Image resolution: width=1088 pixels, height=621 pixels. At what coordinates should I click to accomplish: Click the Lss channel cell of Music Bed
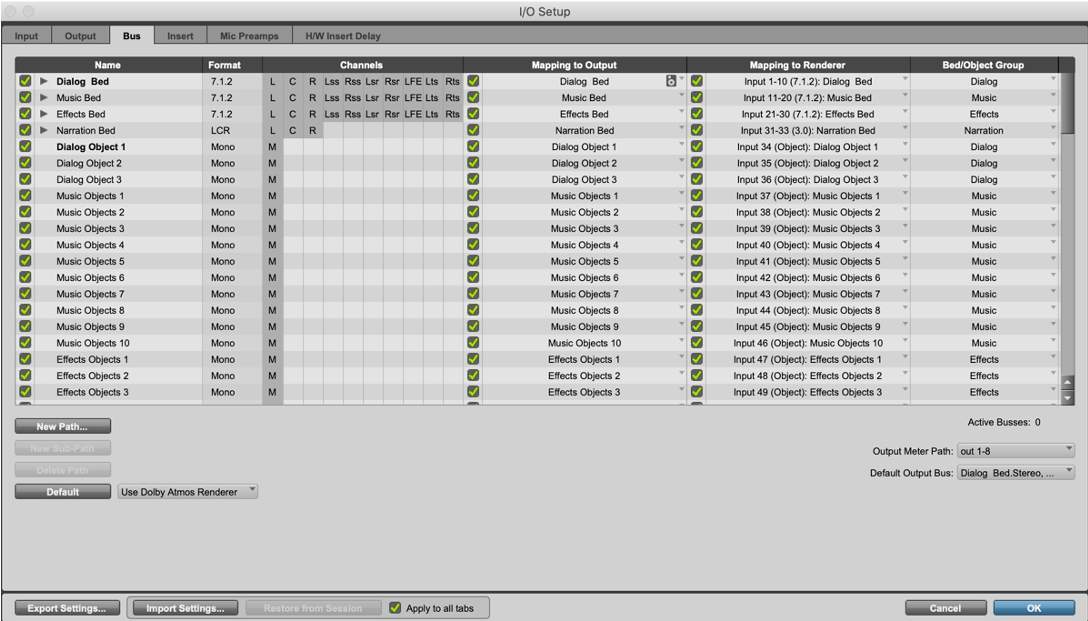tap(332, 98)
